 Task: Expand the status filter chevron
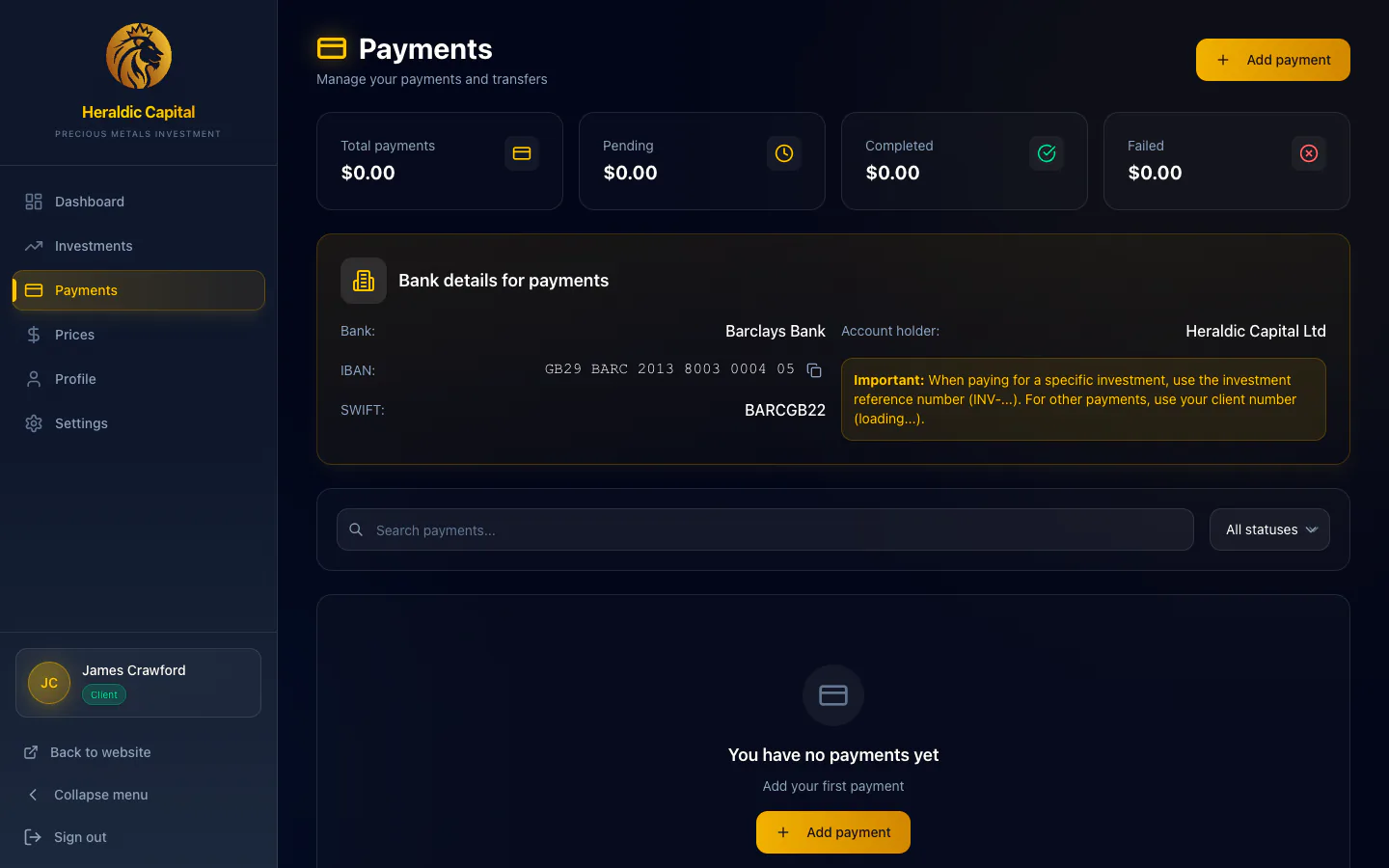tap(1312, 529)
